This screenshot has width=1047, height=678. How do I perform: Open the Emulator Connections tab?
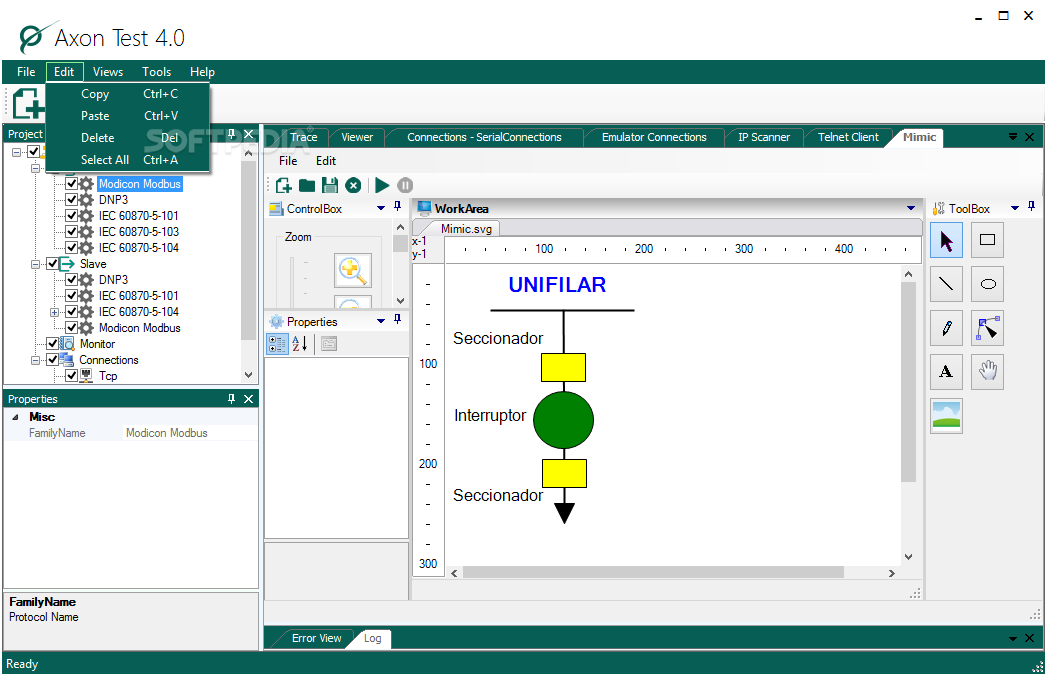pos(654,137)
